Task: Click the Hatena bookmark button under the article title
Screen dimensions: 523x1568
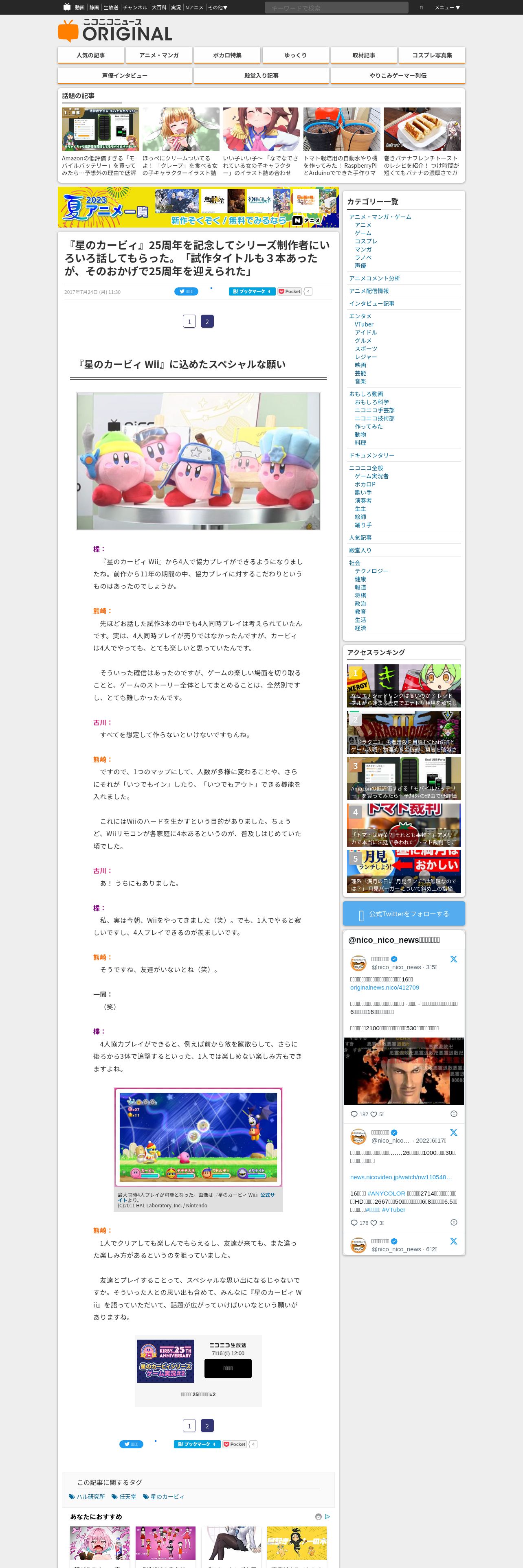Action: (x=252, y=291)
